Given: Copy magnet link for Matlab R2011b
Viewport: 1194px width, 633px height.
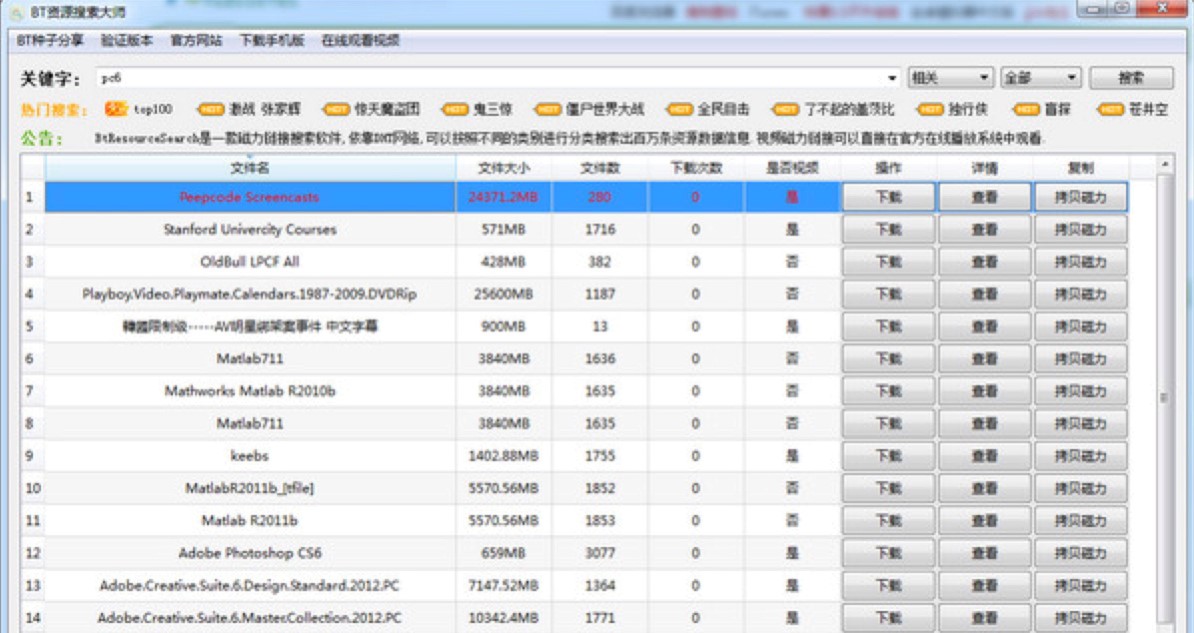Looking at the screenshot, I should [x=1080, y=521].
